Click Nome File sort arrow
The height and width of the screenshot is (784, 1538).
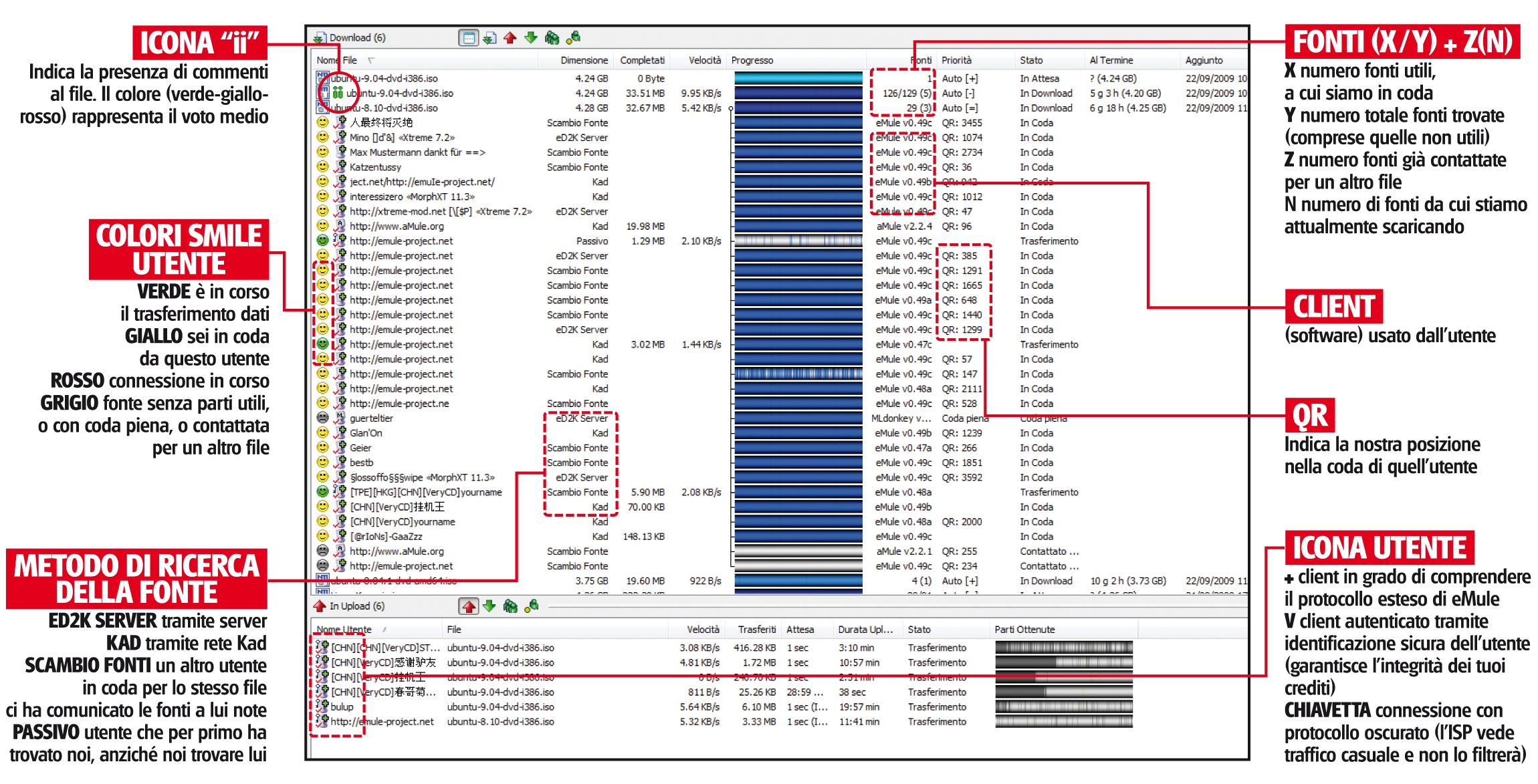point(371,60)
